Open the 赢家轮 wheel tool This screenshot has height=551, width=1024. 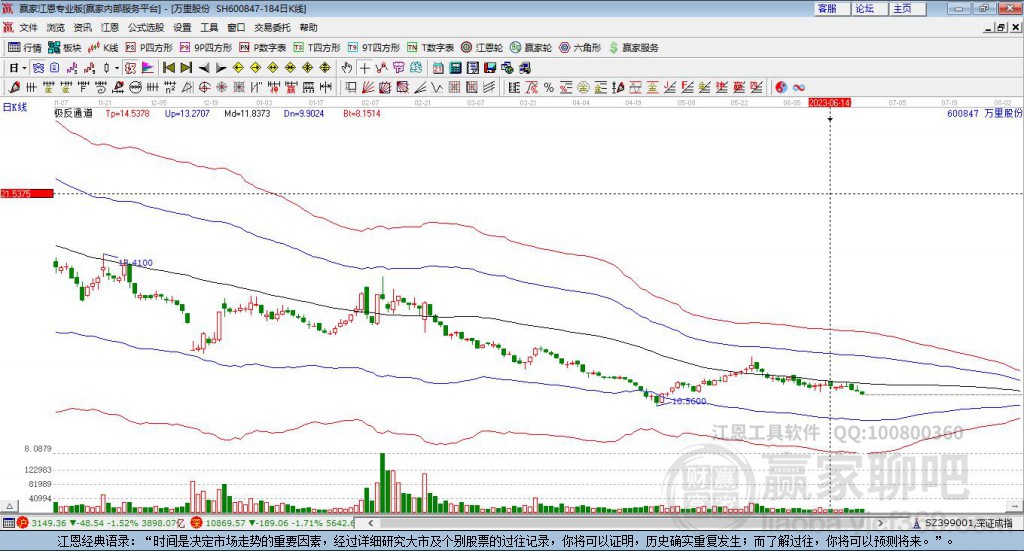531,48
